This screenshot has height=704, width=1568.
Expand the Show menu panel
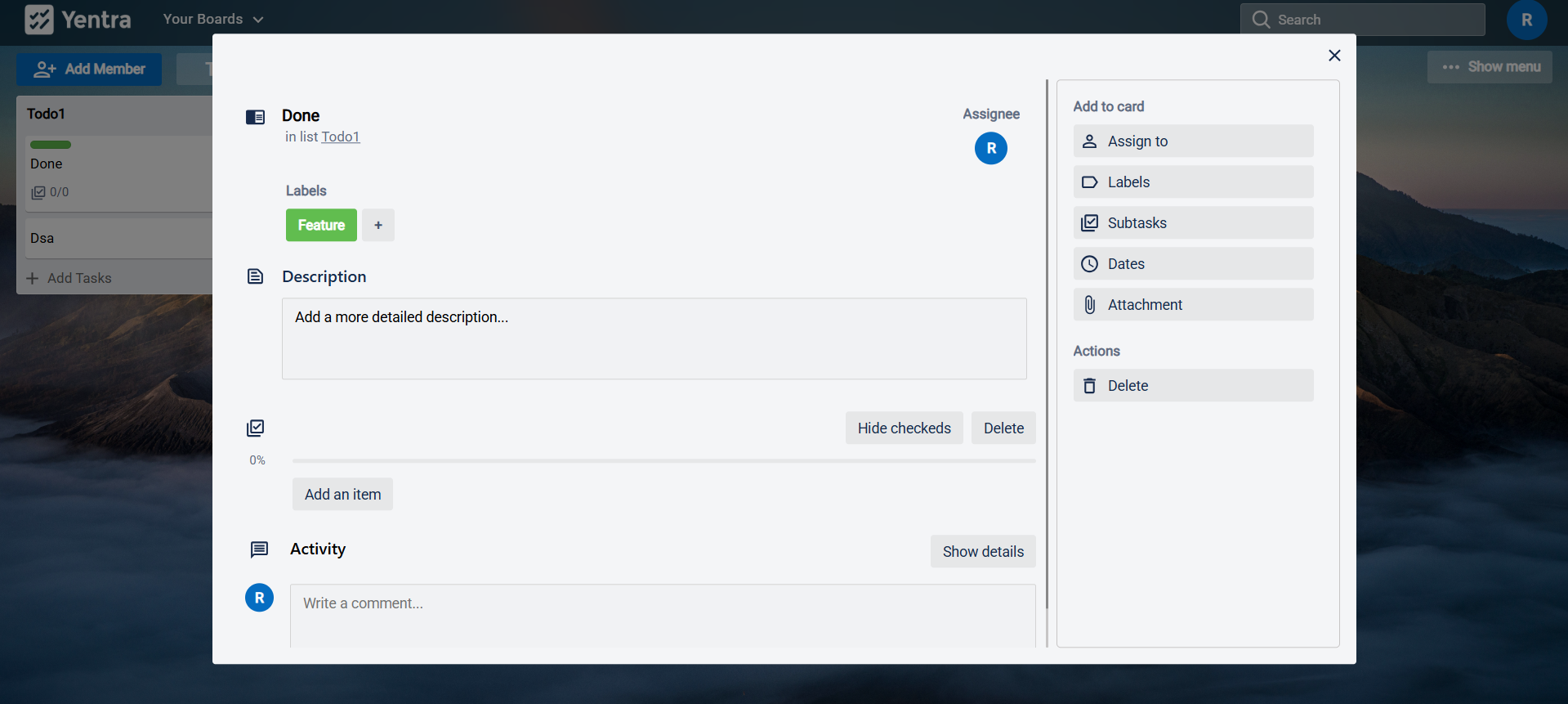click(1490, 67)
